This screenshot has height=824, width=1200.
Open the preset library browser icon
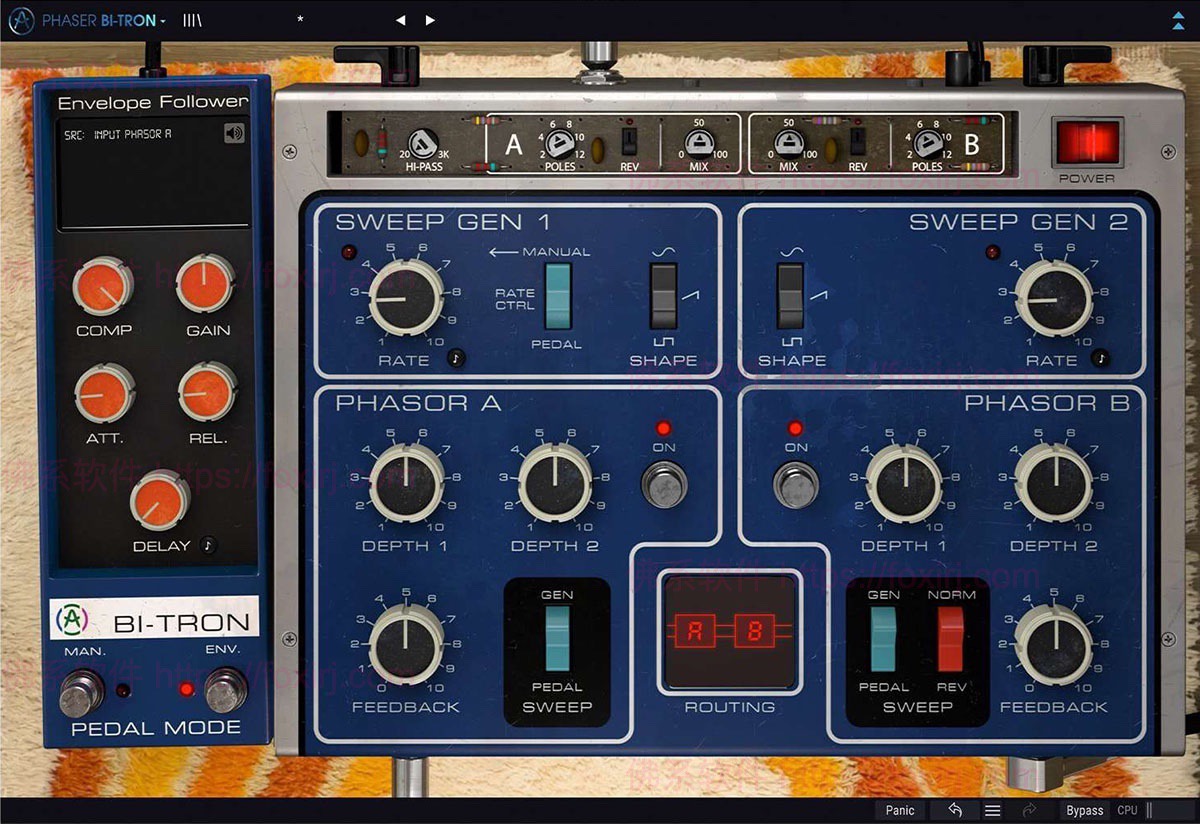pyautogui.click(x=192, y=20)
